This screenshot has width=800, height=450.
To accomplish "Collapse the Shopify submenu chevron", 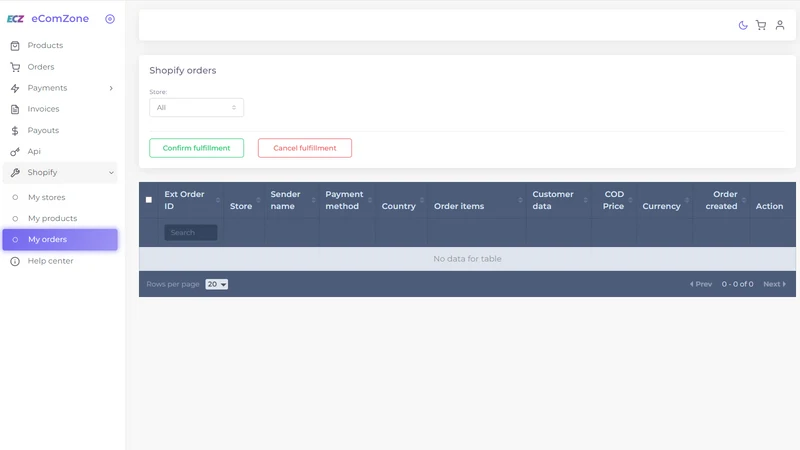I will pyautogui.click(x=111, y=172).
